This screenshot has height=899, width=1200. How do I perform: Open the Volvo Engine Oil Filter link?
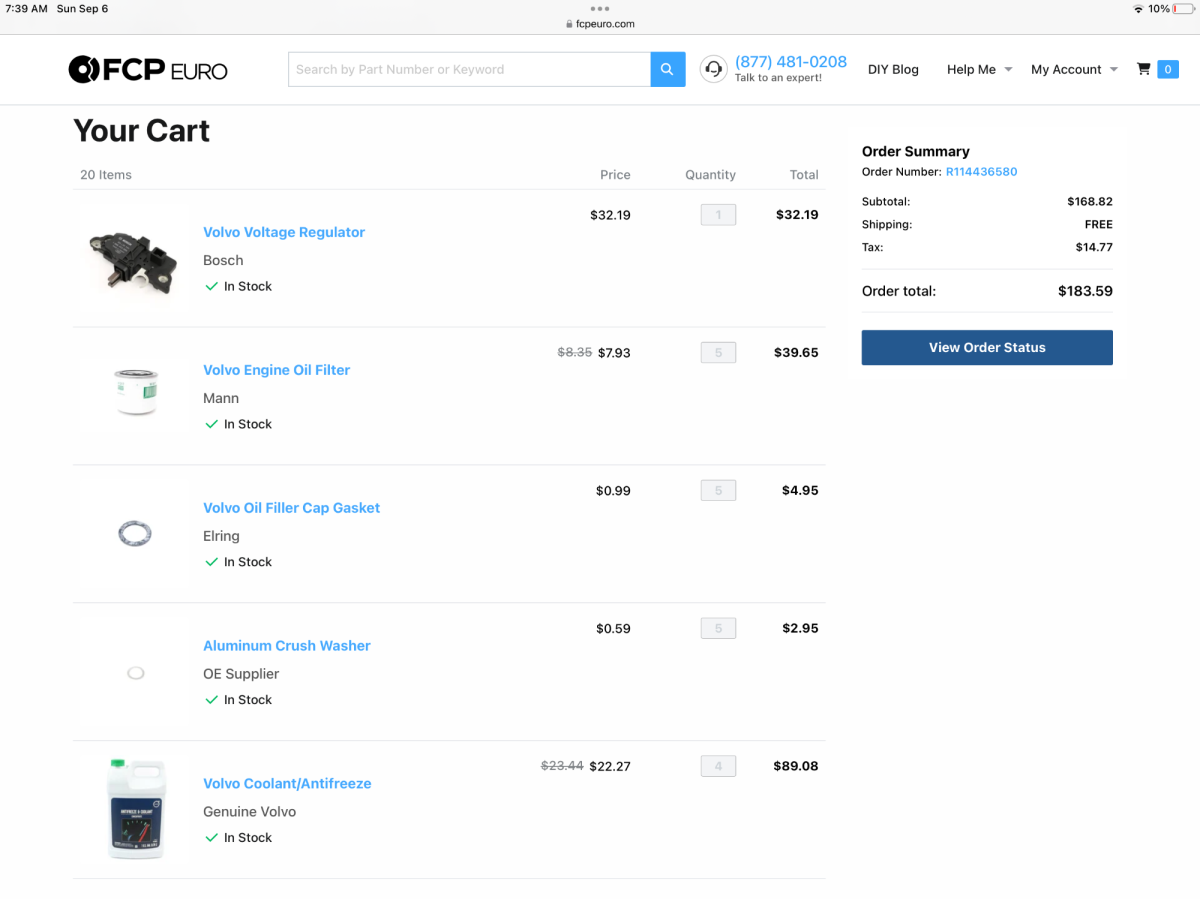pyautogui.click(x=277, y=370)
